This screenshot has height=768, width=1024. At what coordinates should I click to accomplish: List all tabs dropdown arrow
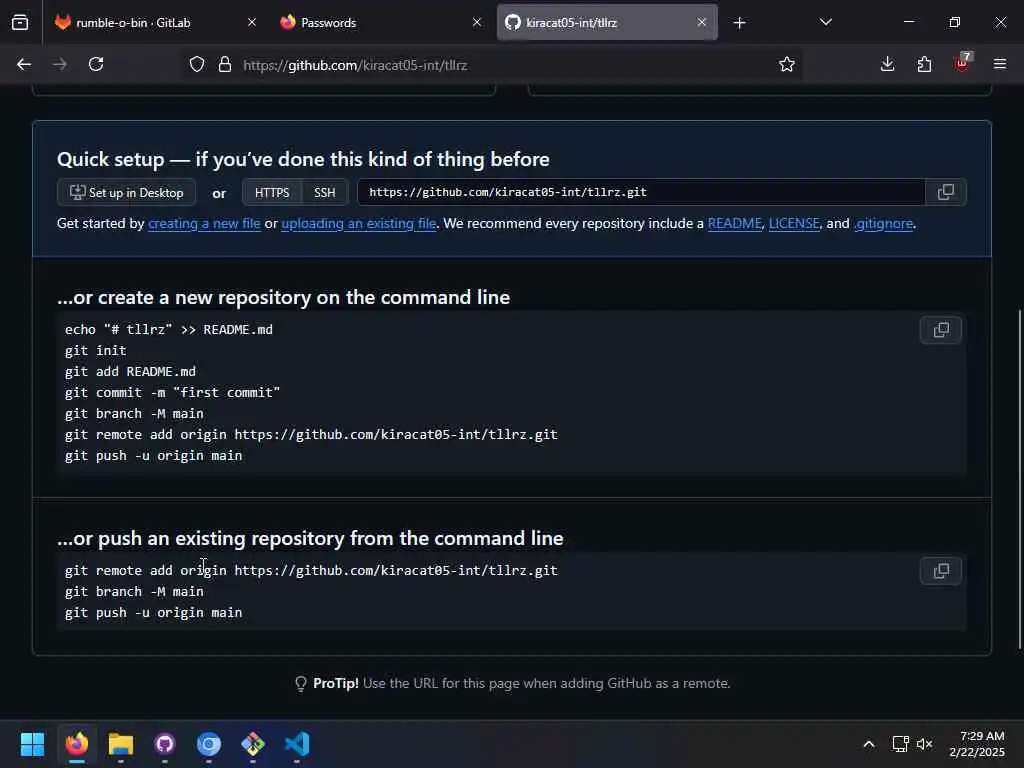click(825, 22)
